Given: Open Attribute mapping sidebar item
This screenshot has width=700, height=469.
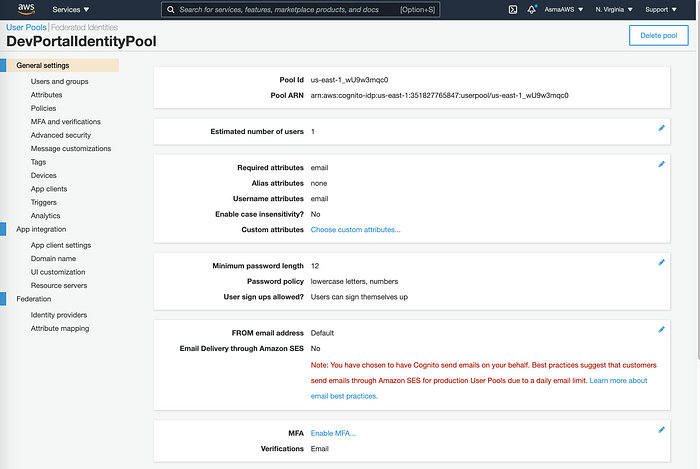Looking at the screenshot, I should tap(60, 328).
